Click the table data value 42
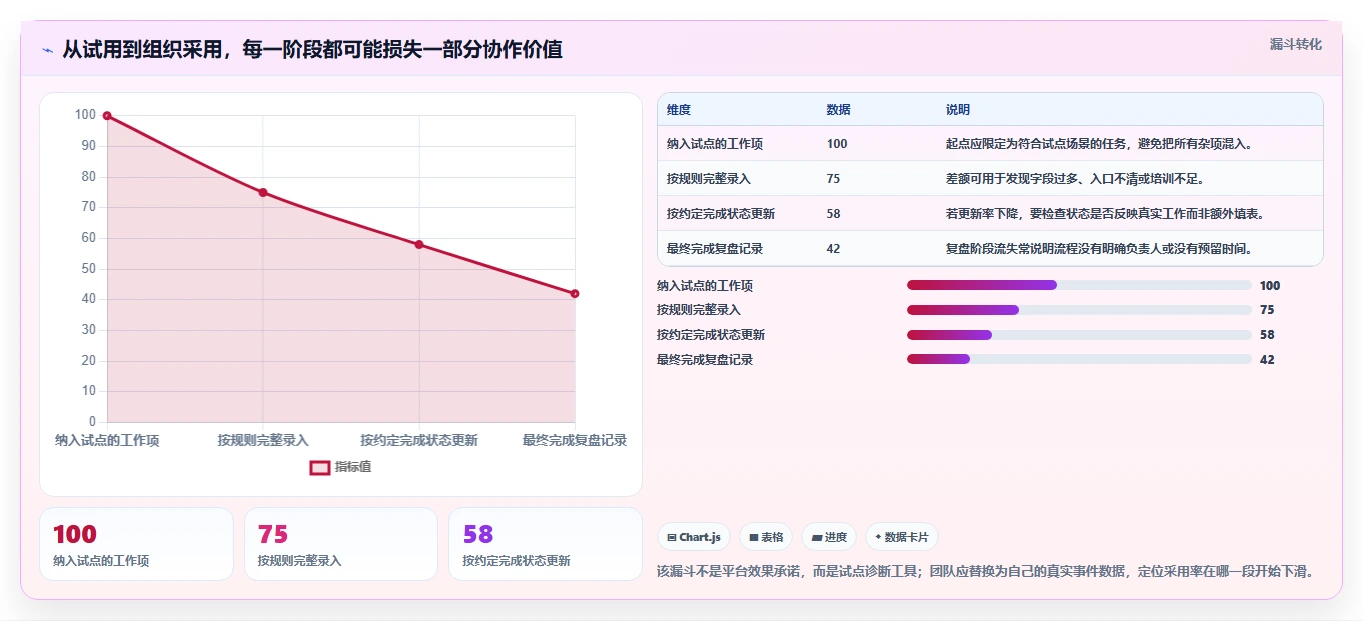The height and width of the screenshot is (621, 1363). coord(834,249)
